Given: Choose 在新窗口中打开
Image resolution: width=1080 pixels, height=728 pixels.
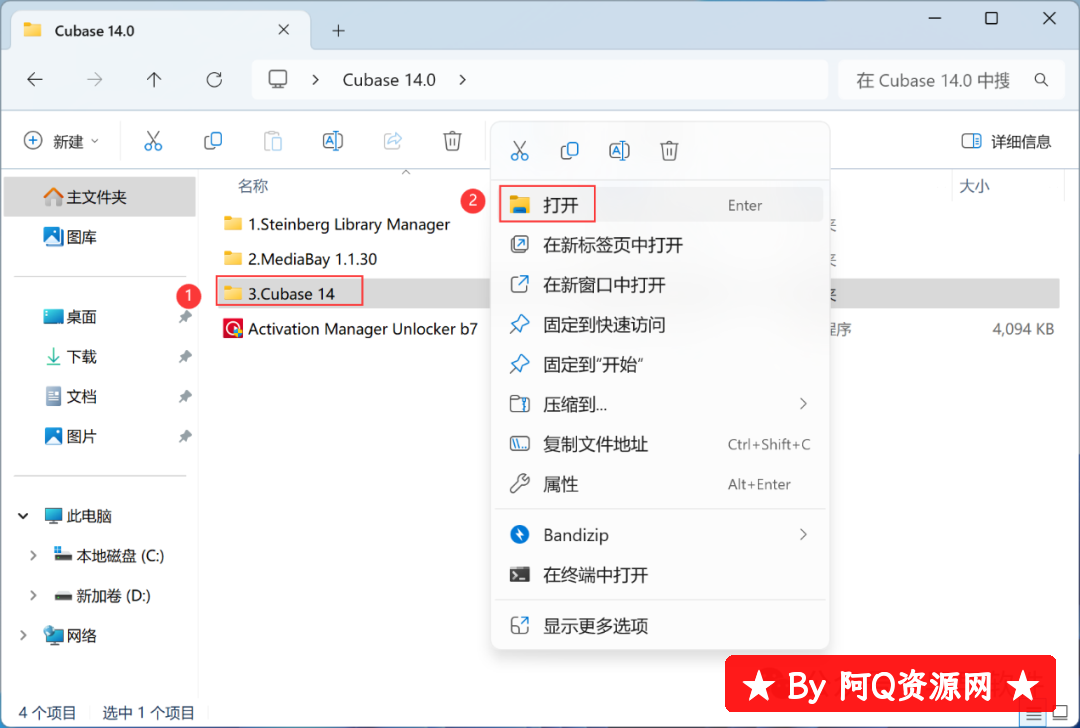Looking at the screenshot, I should coord(661,285).
